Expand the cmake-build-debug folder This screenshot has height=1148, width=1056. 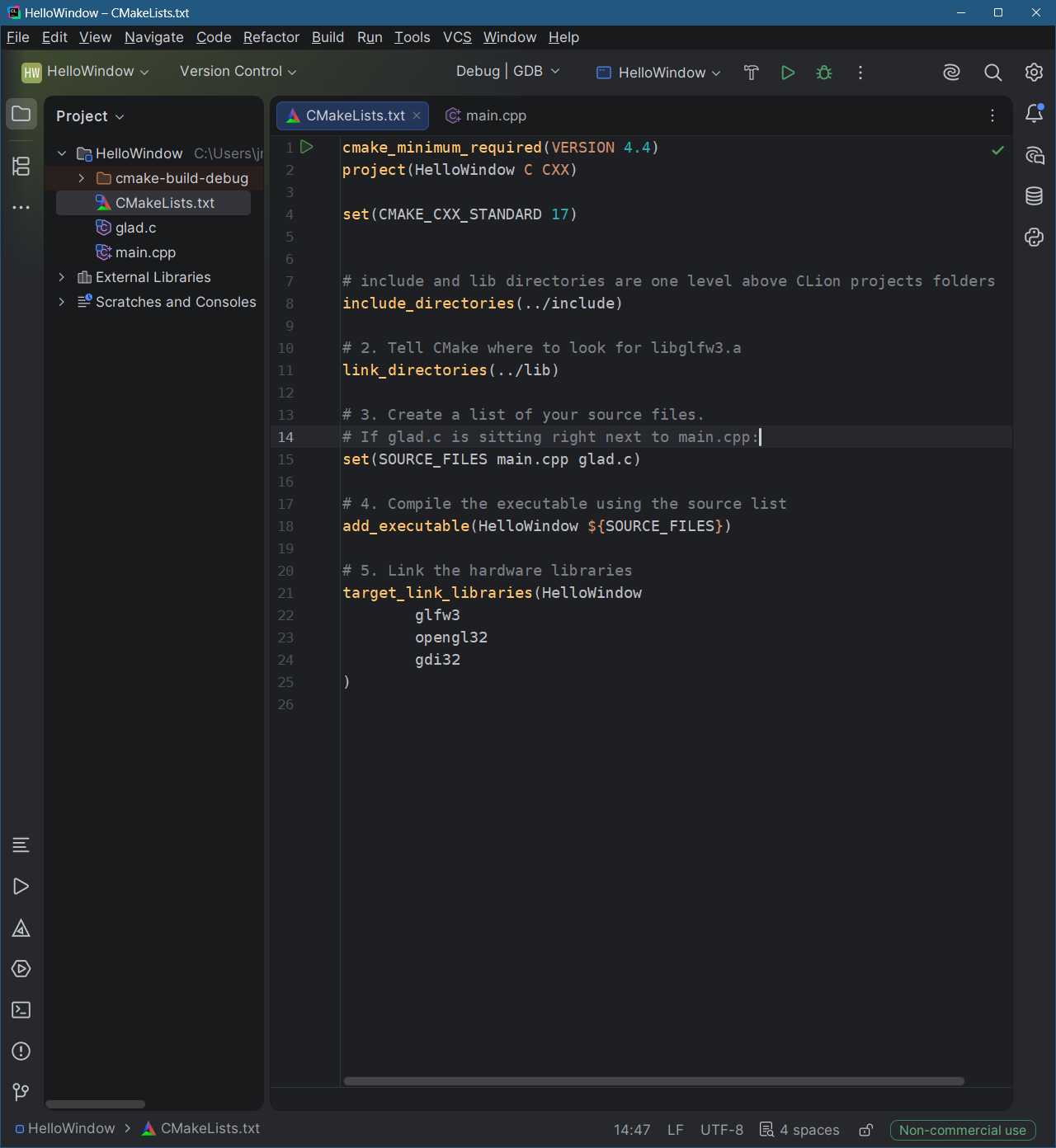click(x=82, y=178)
